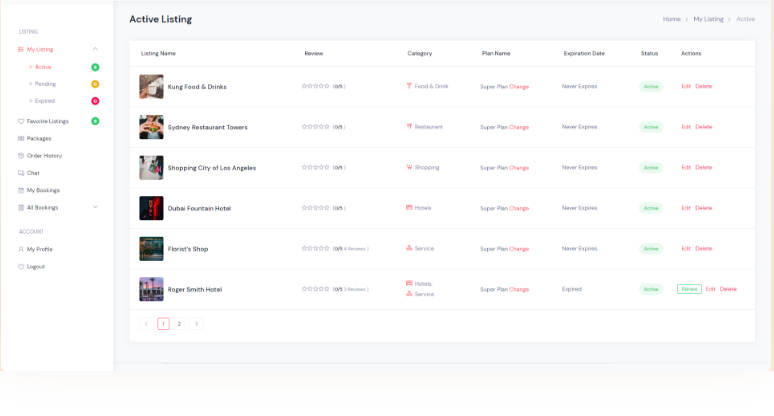Open Shopping City of Los Angeles thumbnail
The height and width of the screenshot is (416, 774).
tap(151, 167)
